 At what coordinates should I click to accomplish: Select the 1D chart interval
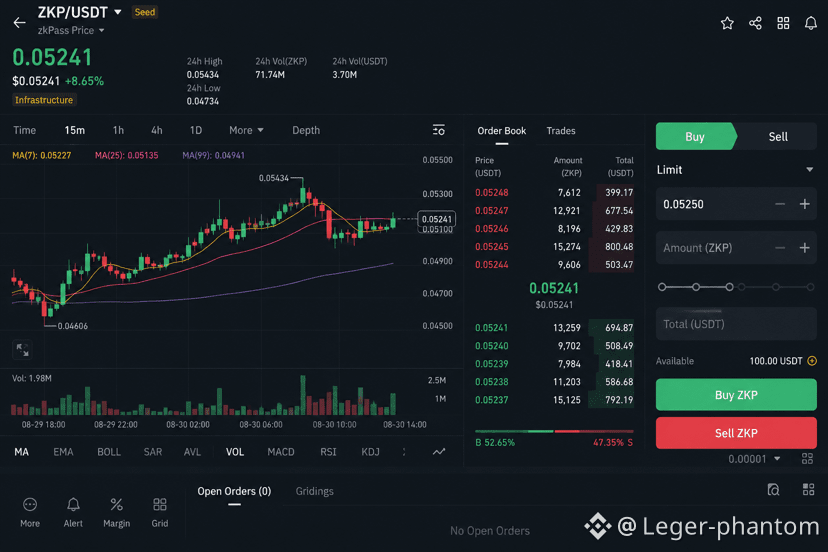tap(196, 130)
